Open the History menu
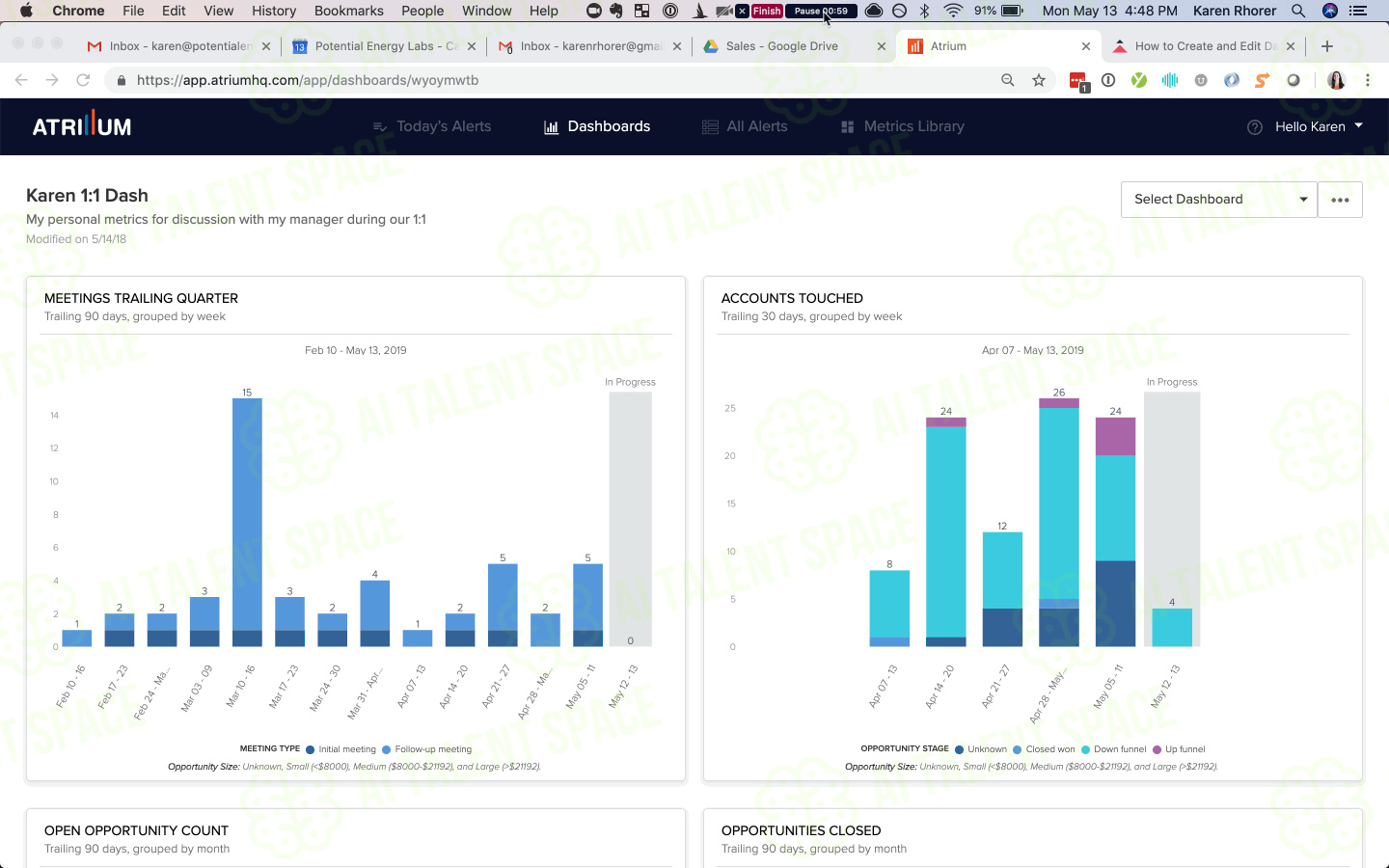This screenshot has height=868, width=1389. (274, 11)
